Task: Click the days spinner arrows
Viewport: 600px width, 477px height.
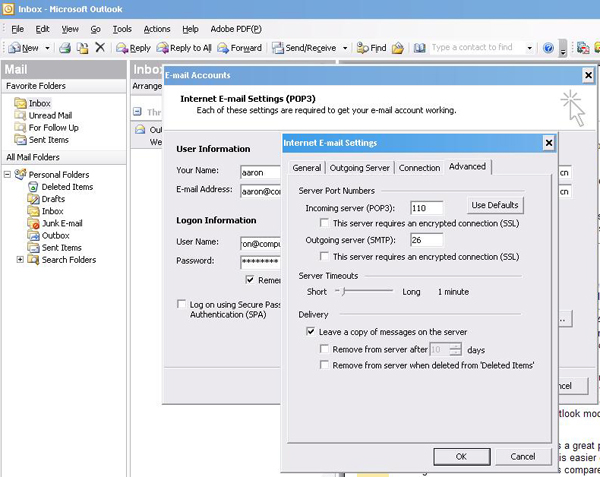Action: coord(455,349)
